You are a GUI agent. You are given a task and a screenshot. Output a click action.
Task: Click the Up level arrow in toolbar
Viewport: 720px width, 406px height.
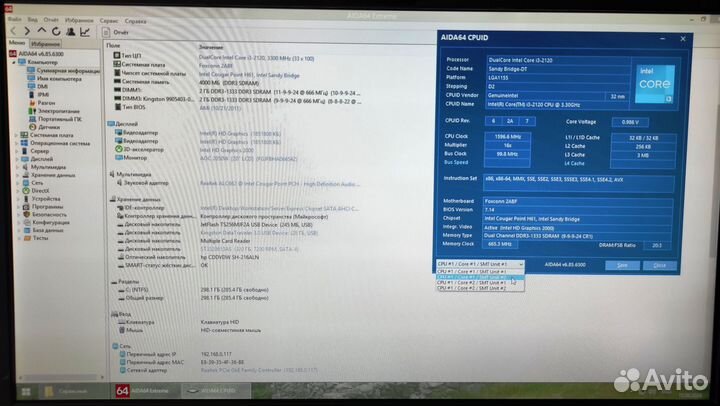42,31
